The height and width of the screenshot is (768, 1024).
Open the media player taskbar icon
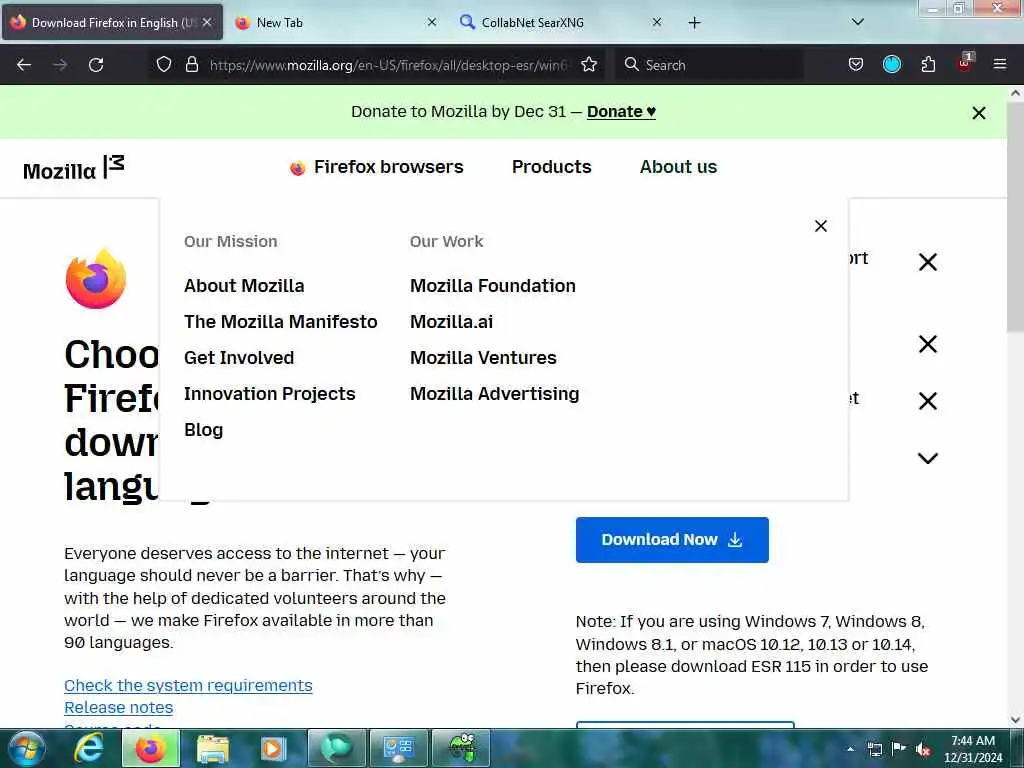[273, 748]
